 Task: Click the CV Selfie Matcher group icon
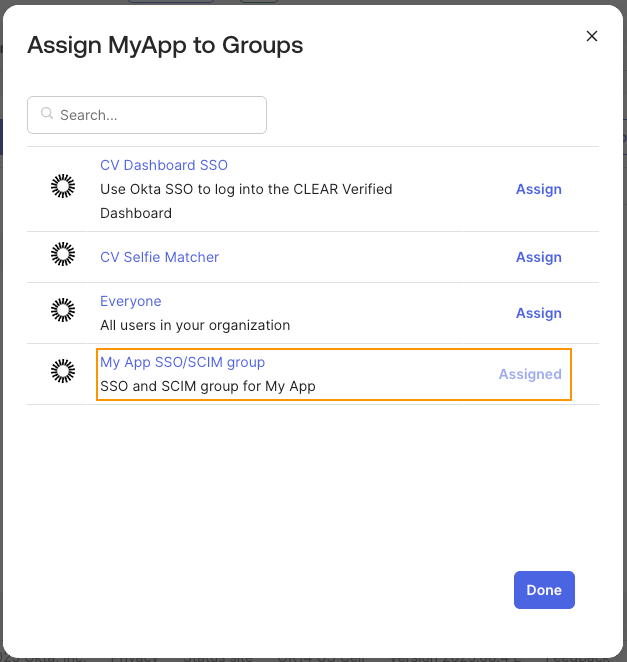63,254
